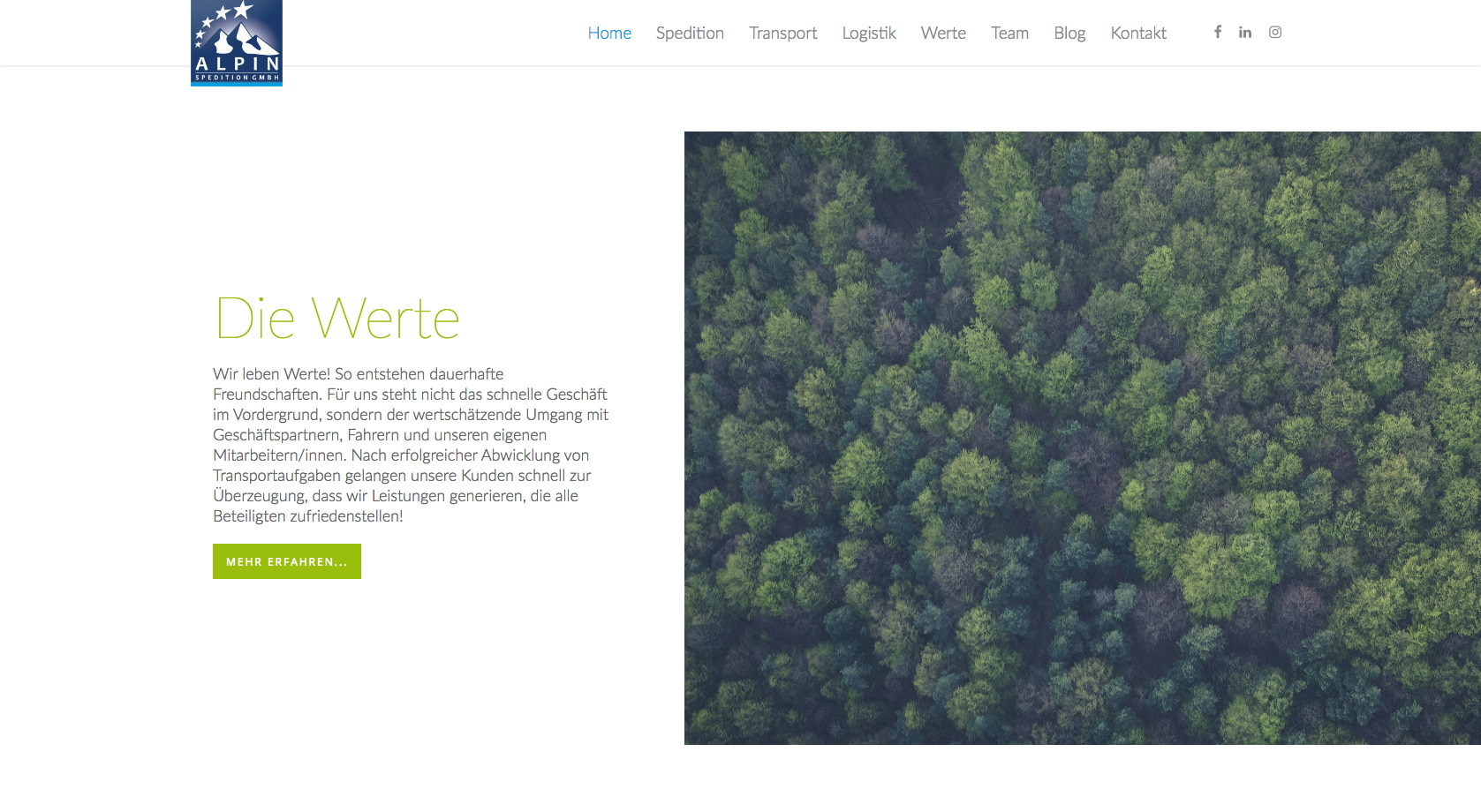Click the Die Werte heading
This screenshot has width=1481, height=812.
[337, 318]
